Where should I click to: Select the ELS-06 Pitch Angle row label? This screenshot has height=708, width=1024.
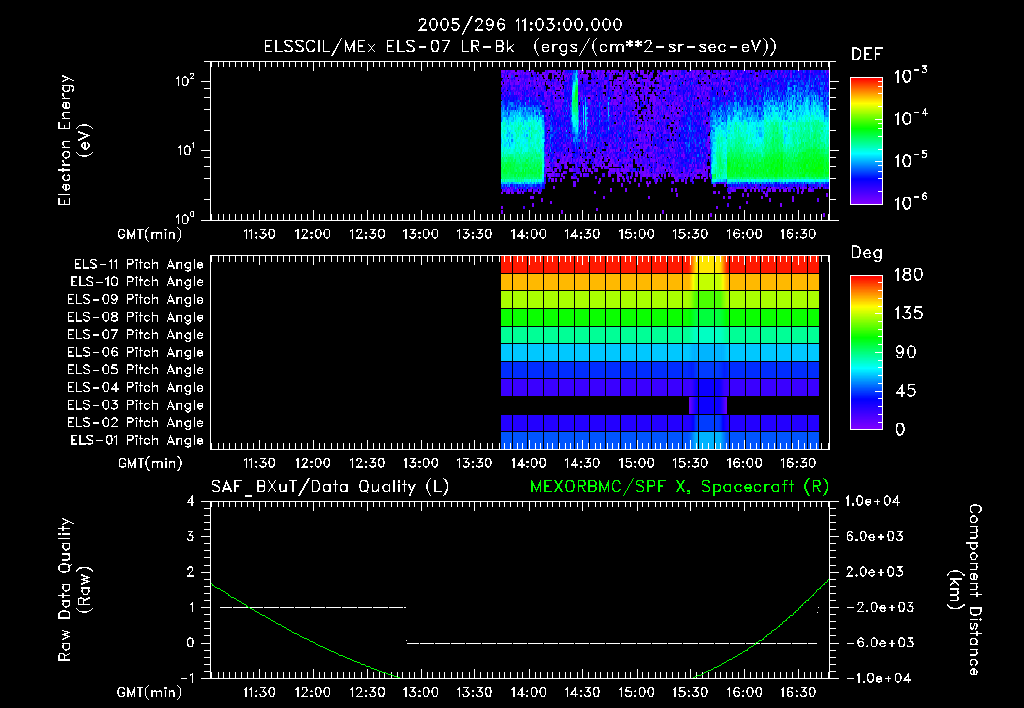pos(136,352)
